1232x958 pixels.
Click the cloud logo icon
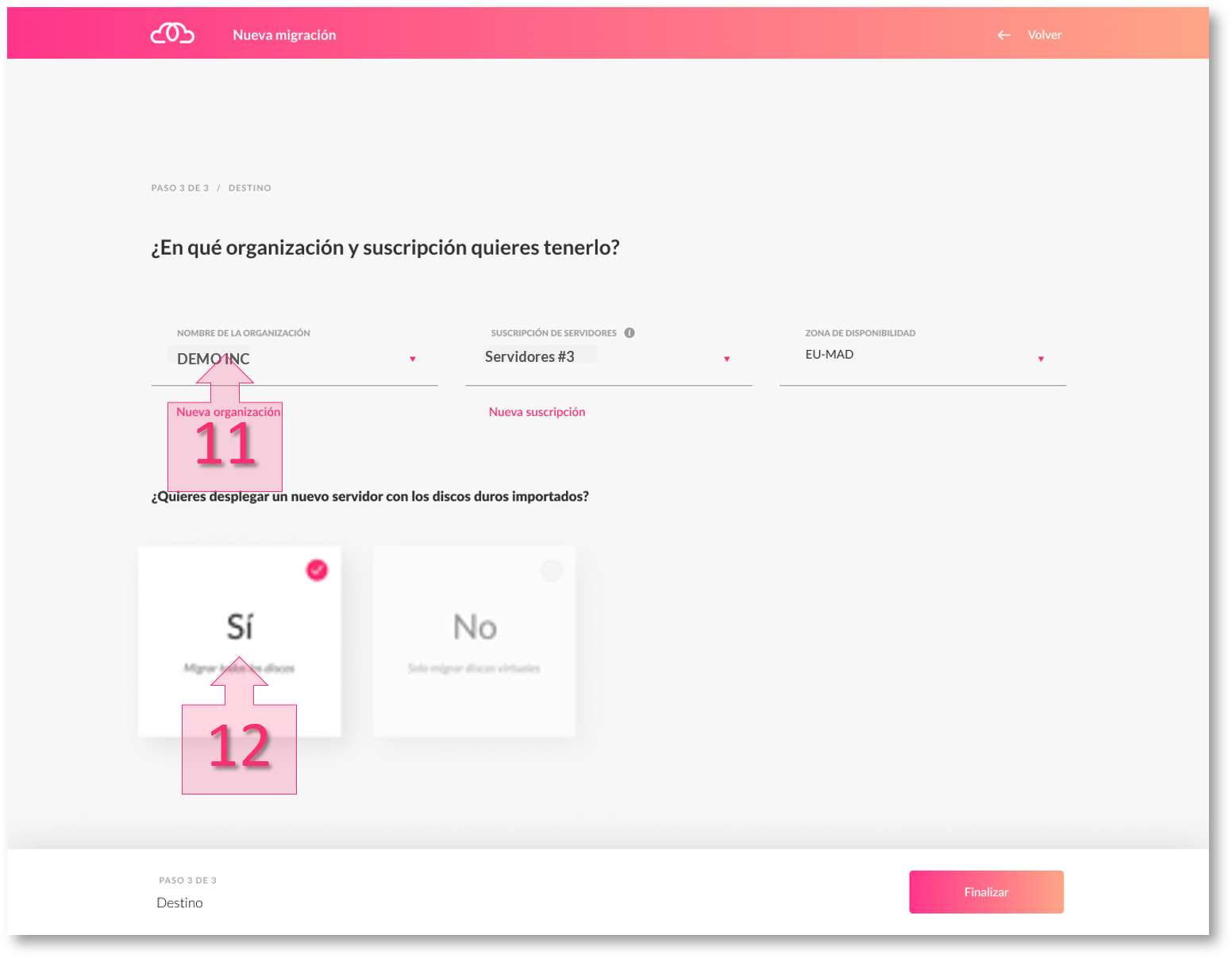[x=172, y=33]
